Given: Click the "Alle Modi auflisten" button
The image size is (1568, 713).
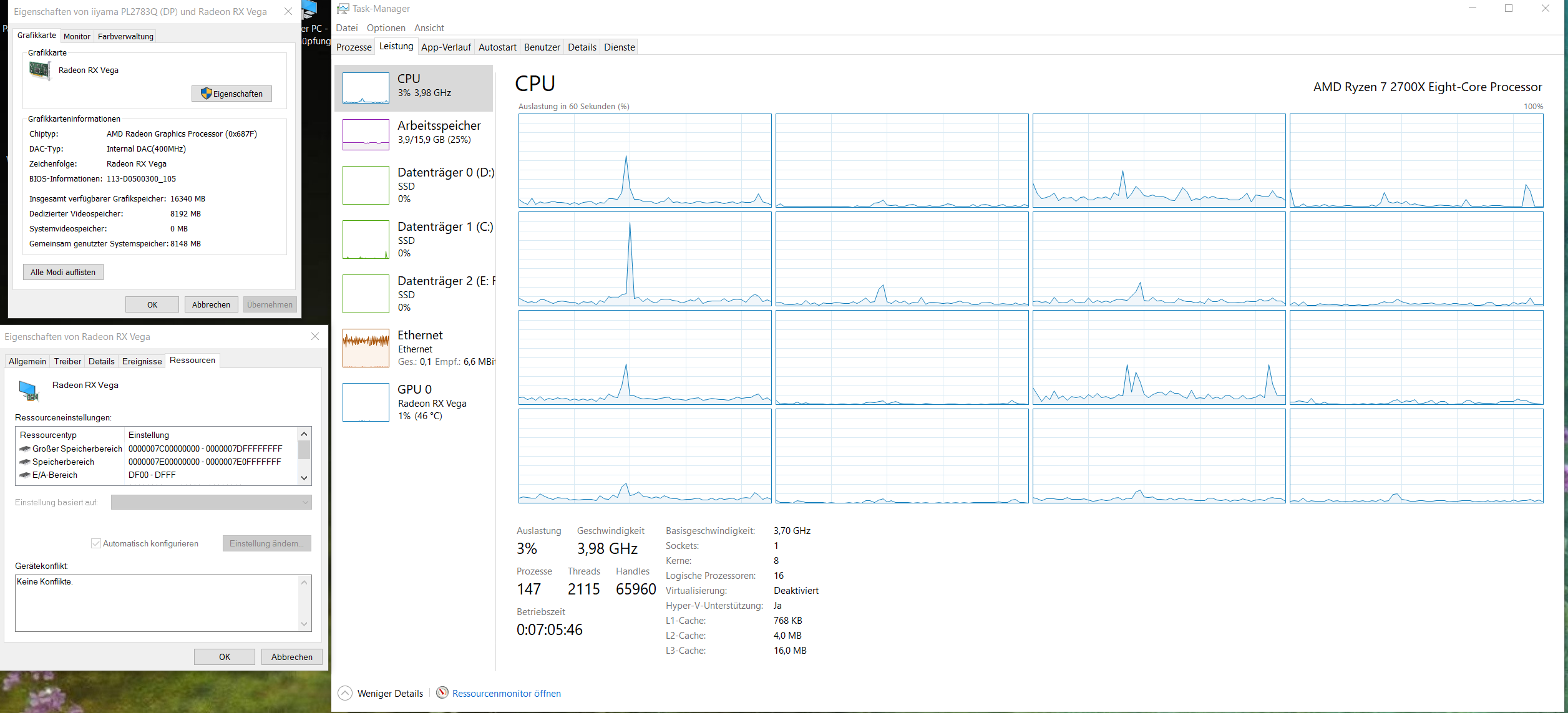Looking at the screenshot, I should tap(62, 272).
